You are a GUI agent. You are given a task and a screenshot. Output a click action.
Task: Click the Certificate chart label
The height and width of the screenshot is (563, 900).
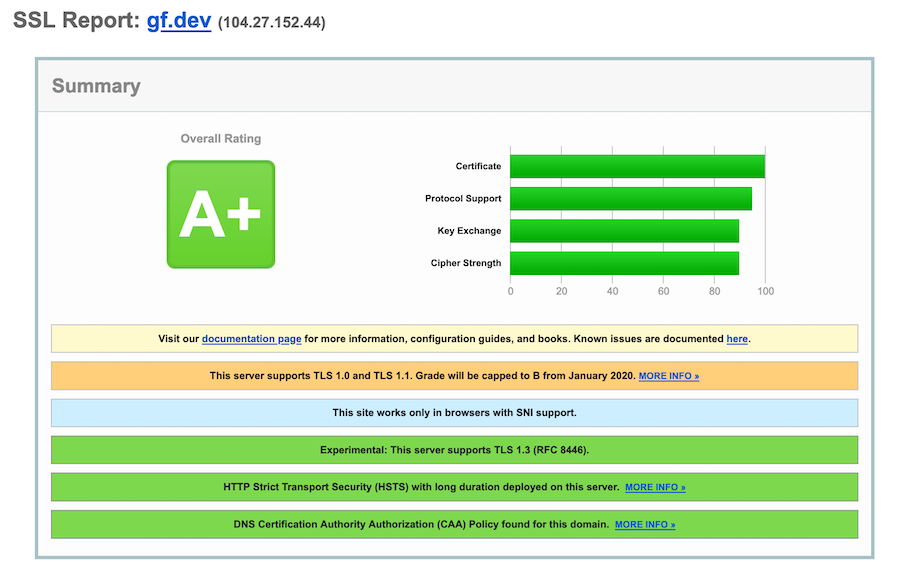pyautogui.click(x=478, y=166)
